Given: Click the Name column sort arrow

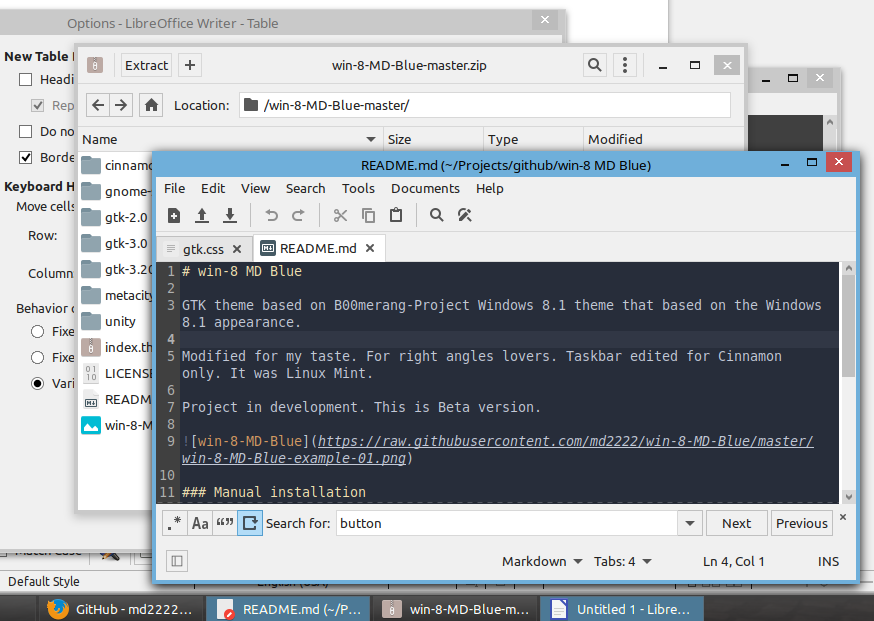Looking at the screenshot, I should 371,139.
